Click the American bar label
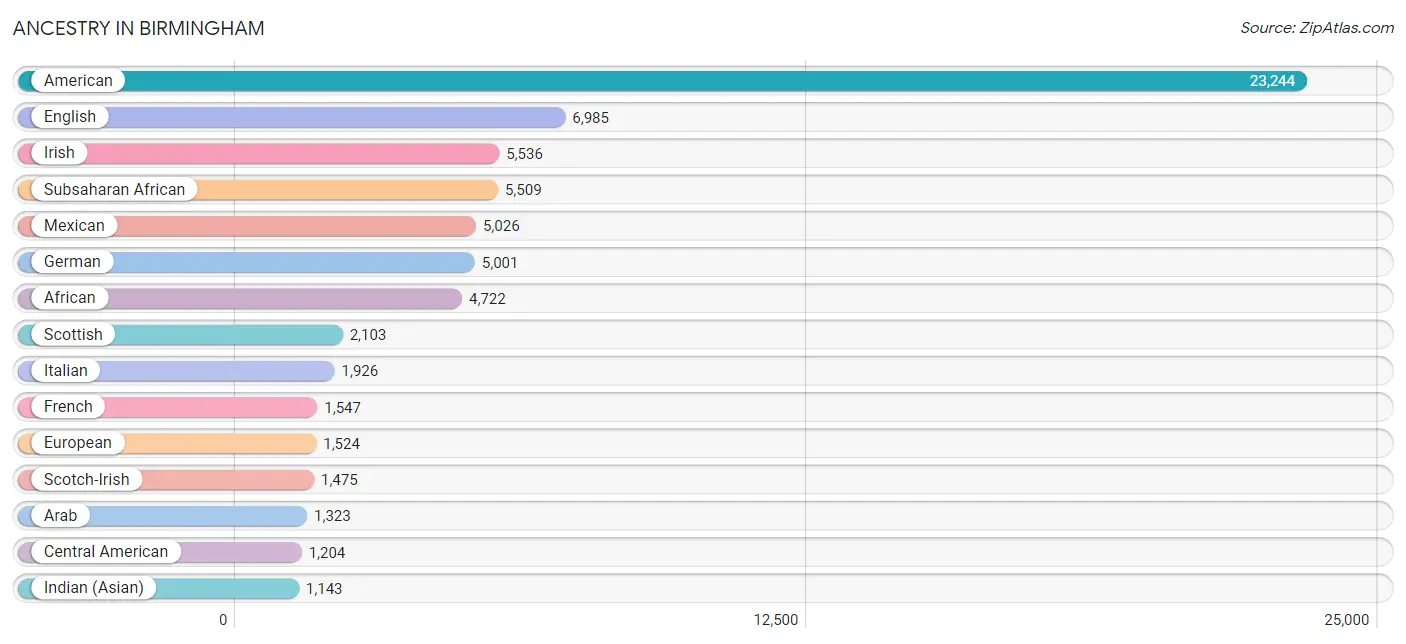 coord(78,81)
